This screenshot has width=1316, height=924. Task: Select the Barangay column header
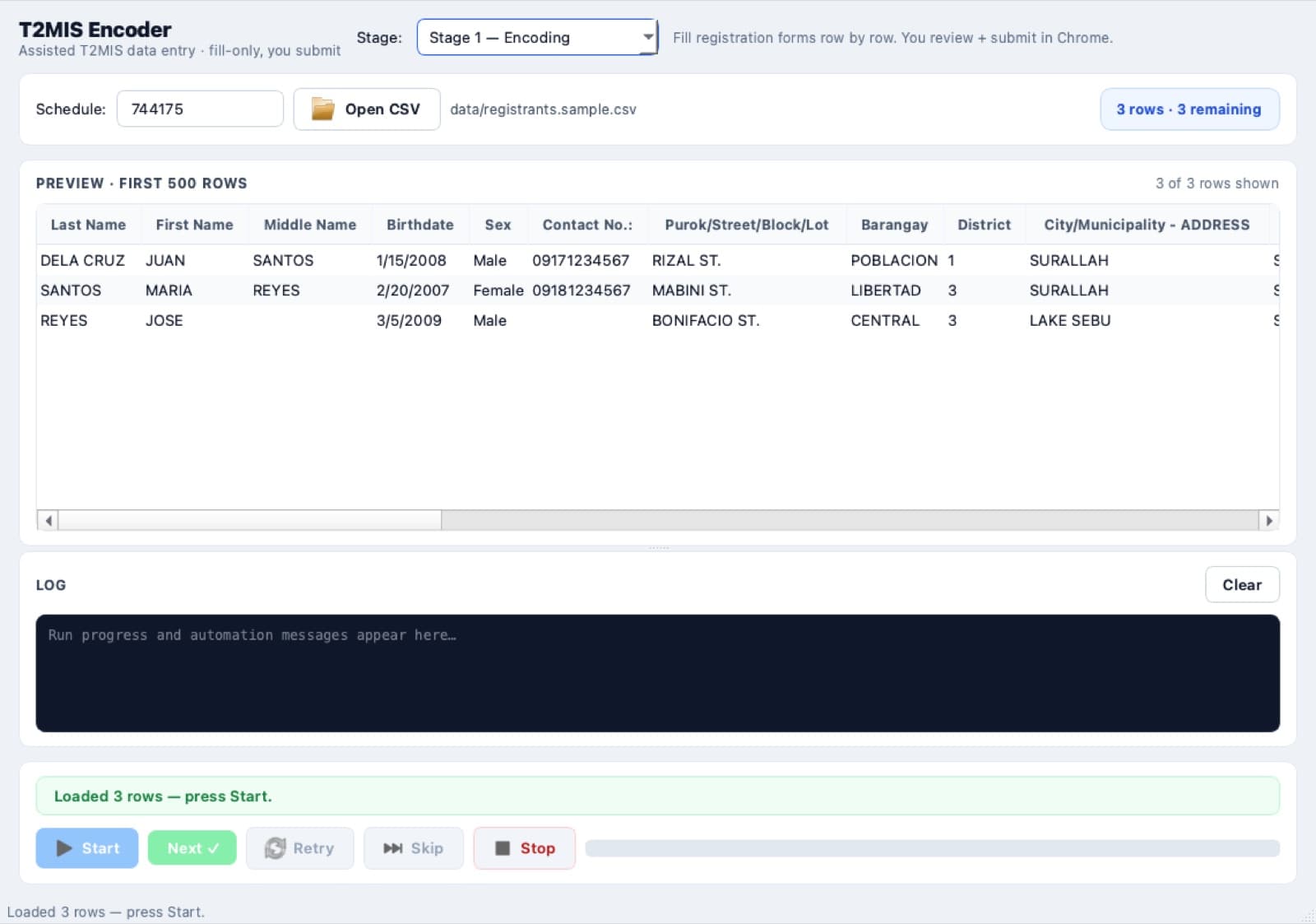pos(894,225)
